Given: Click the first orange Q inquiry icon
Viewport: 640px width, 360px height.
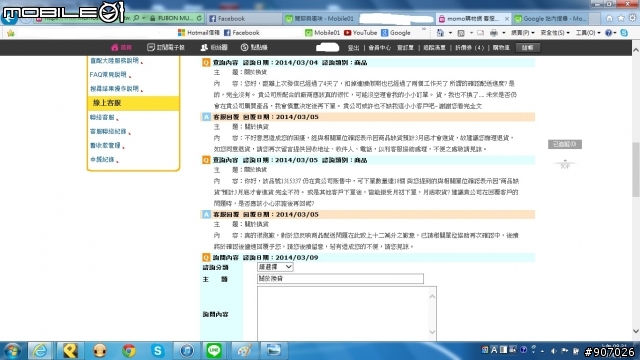Looking at the screenshot, I should (206, 62).
